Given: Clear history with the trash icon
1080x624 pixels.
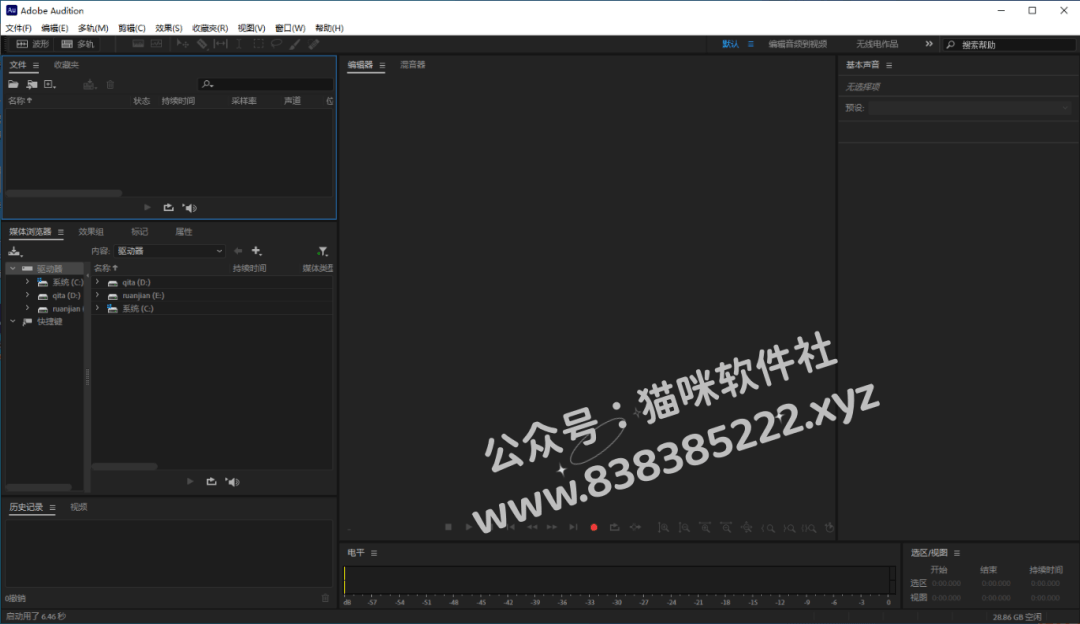Looking at the screenshot, I should (x=325, y=598).
